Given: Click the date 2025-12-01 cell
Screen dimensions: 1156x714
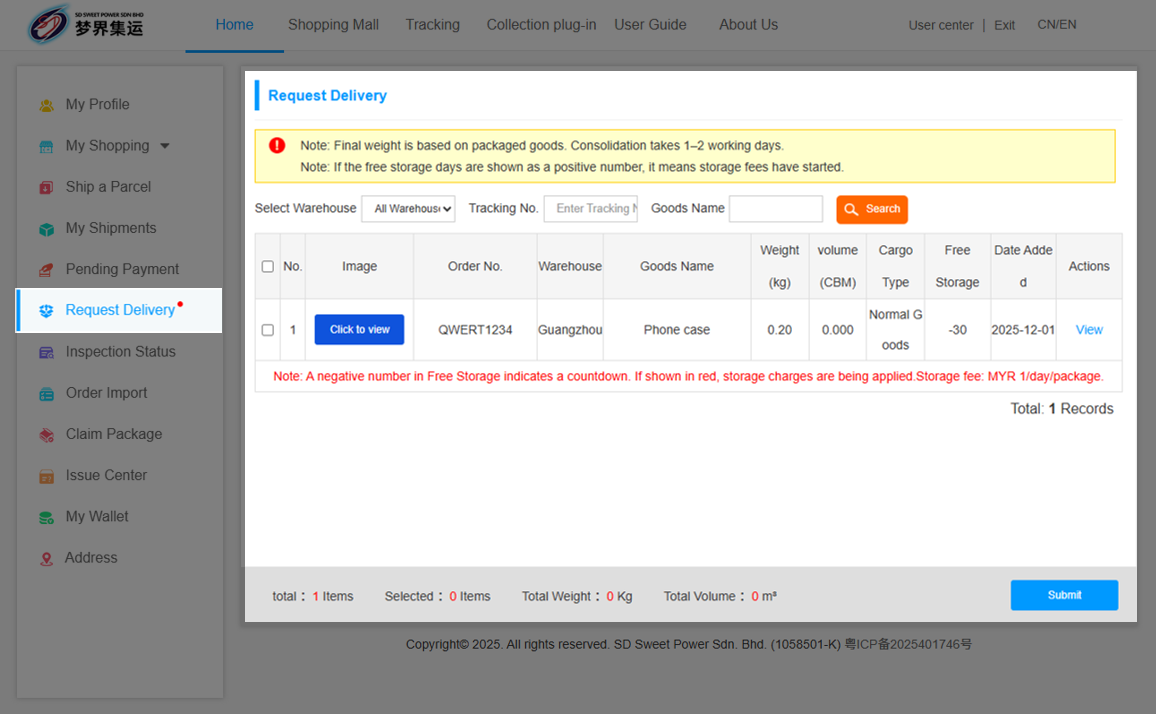Looking at the screenshot, I should [x=1023, y=330].
